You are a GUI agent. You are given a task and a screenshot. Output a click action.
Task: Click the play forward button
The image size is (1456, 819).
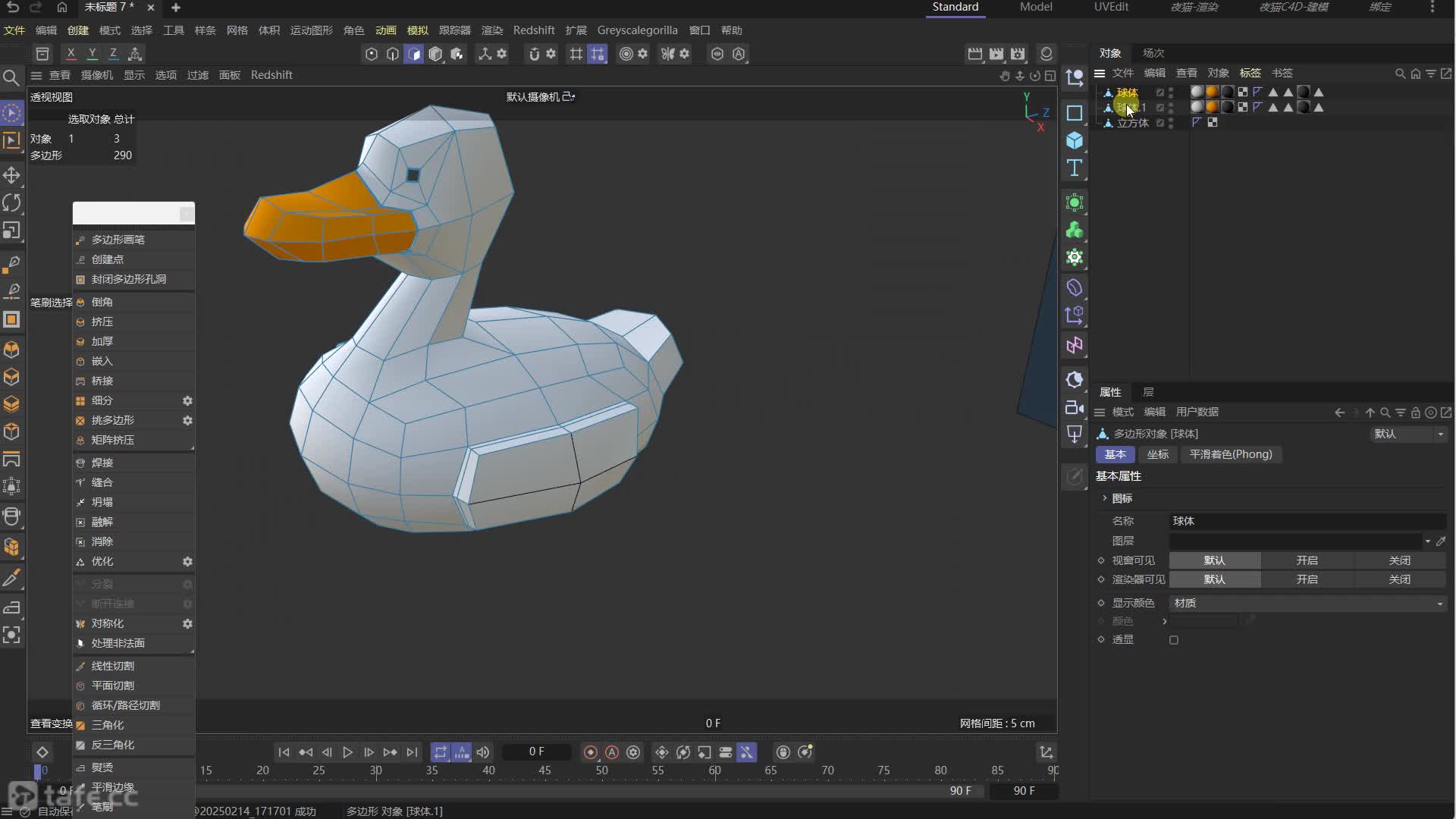pos(347,752)
